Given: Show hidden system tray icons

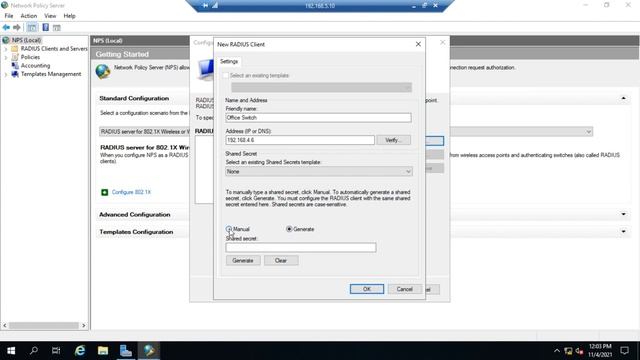Looking at the screenshot, I should [557, 351].
